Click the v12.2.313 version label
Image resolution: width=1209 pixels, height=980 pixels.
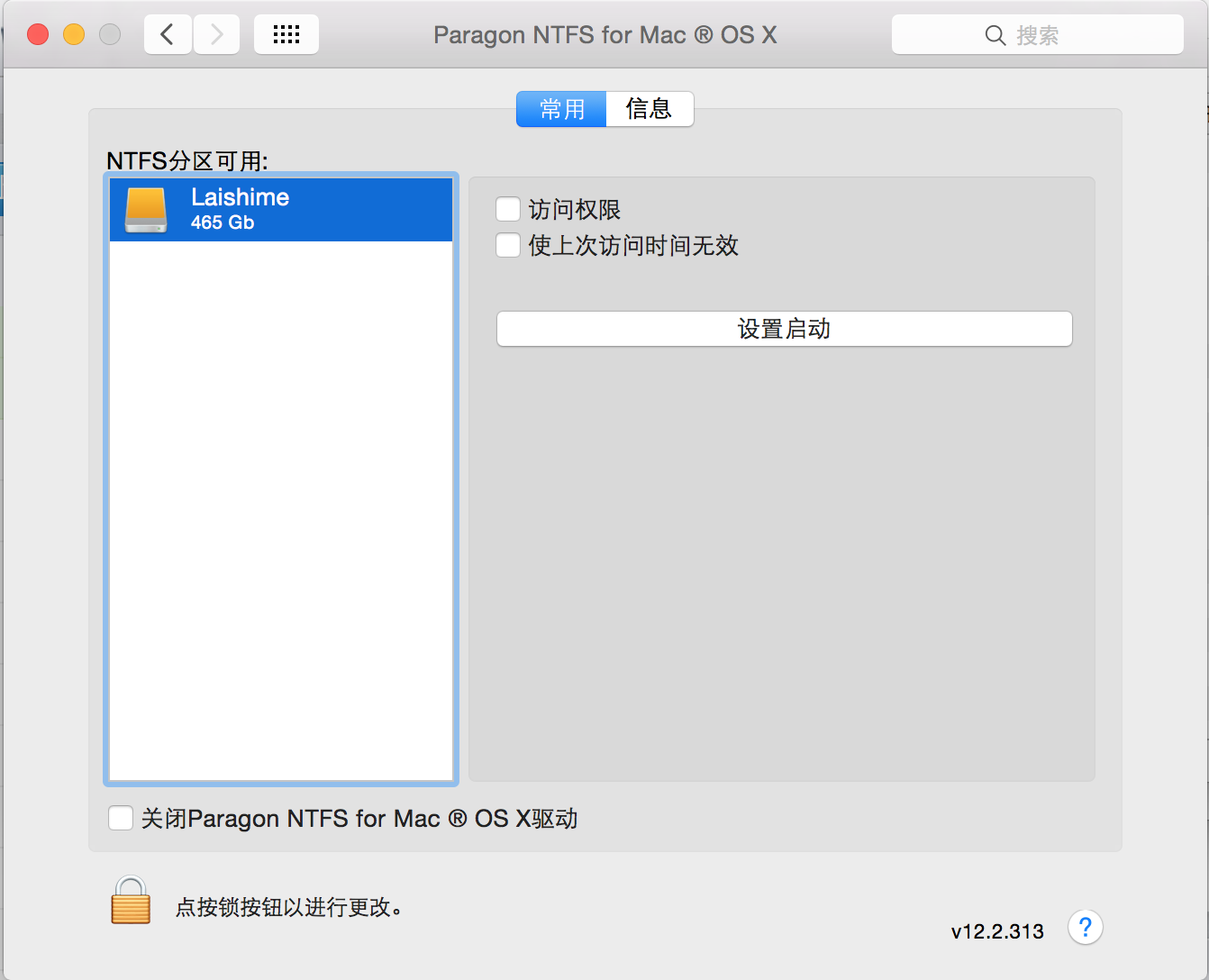997,931
